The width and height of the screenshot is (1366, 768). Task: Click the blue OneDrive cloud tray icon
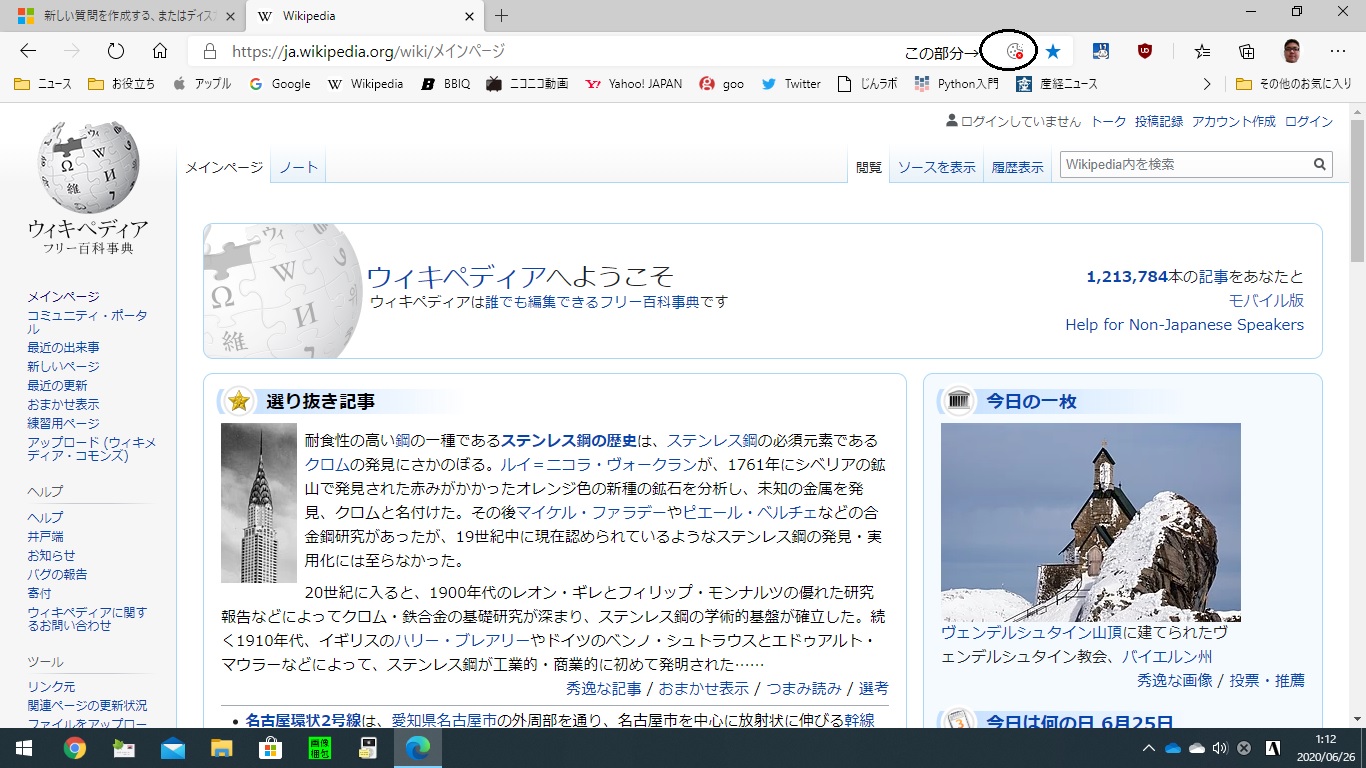click(x=1173, y=748)
